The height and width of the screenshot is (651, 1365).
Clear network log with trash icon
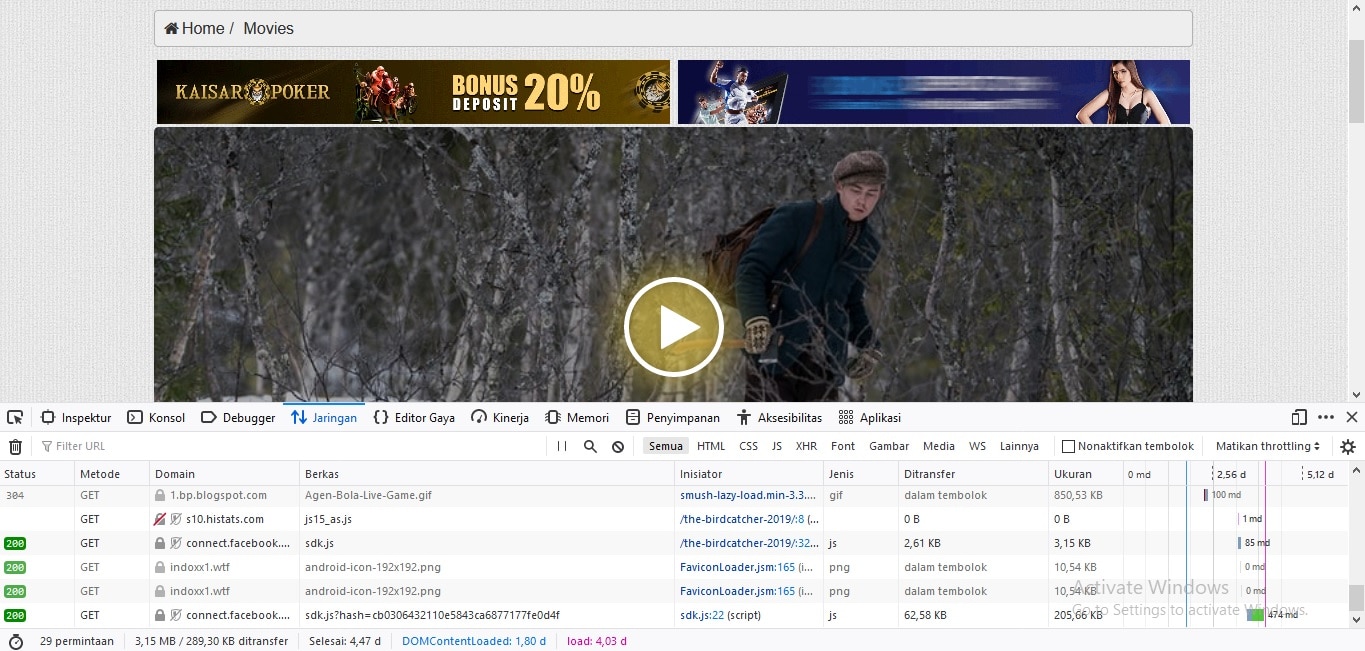pyautogui.click(x=15, y=447)
